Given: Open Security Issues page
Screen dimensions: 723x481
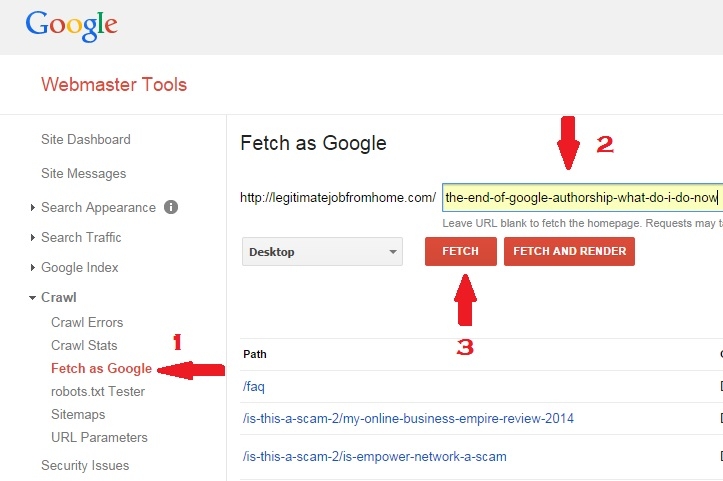Looking at the screenshot, I should pos(85,466).
